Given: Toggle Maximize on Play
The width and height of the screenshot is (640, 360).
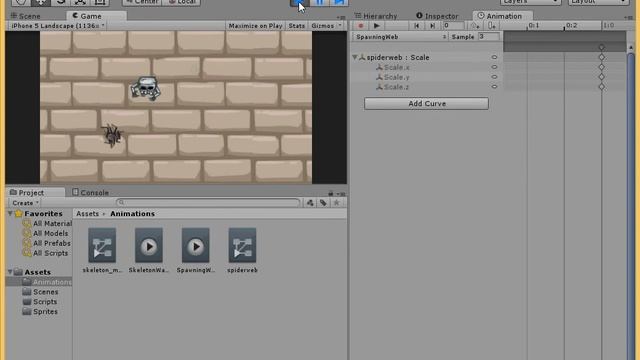Looking at the screenshot, I should click(x=255, y=26).
